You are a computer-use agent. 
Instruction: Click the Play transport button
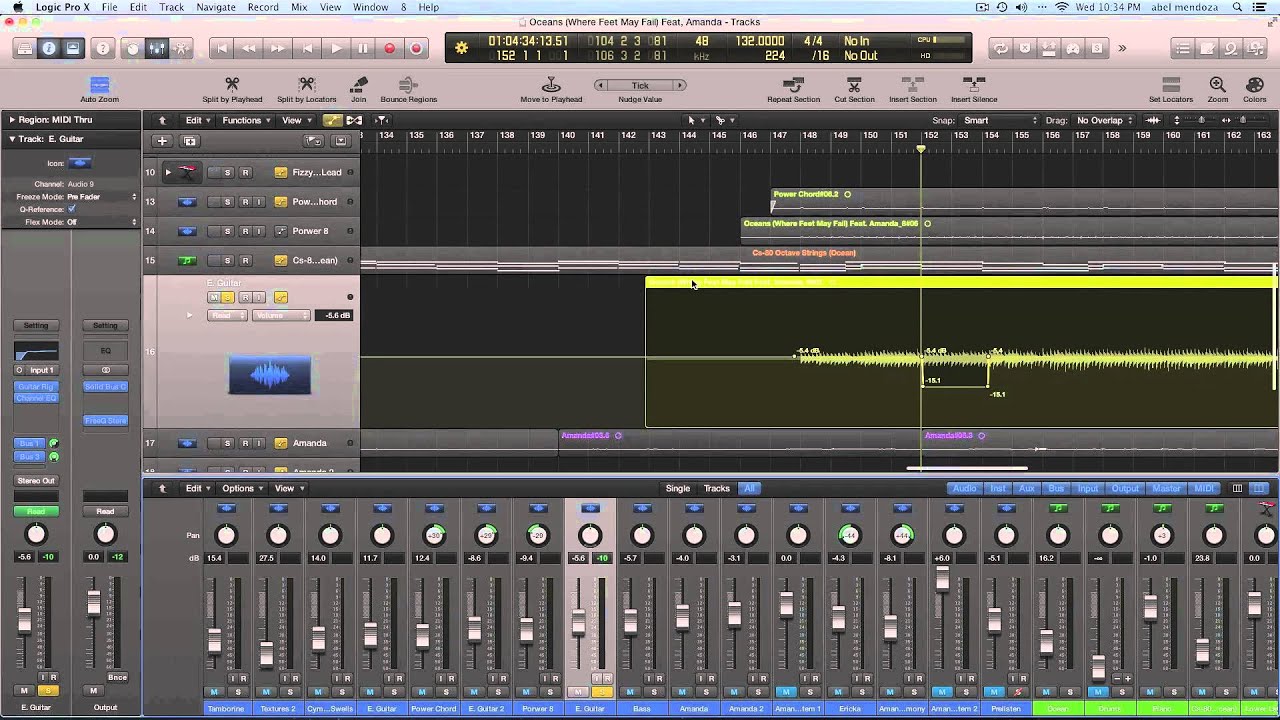click(x=336, y=48)
